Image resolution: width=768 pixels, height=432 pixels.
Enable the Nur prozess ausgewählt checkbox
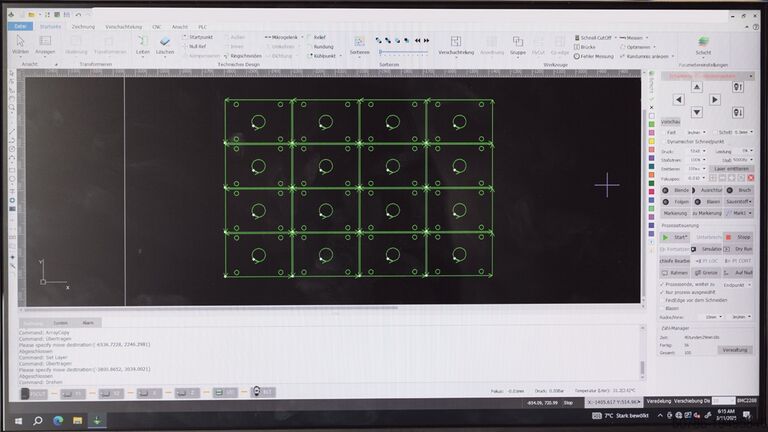(663, 292)
